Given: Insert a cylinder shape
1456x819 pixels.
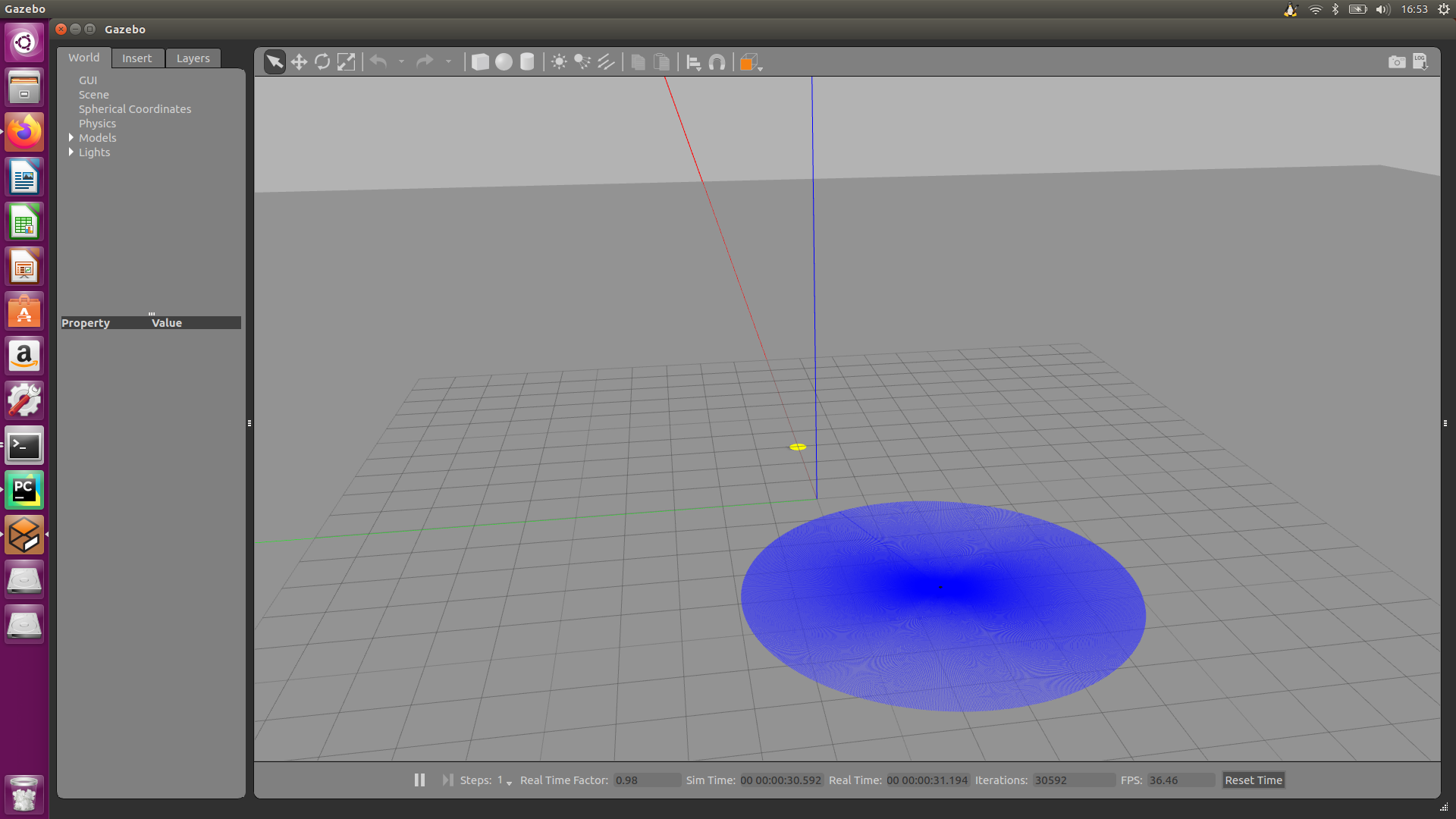Looking at the screenshot, I should [527, 62].
